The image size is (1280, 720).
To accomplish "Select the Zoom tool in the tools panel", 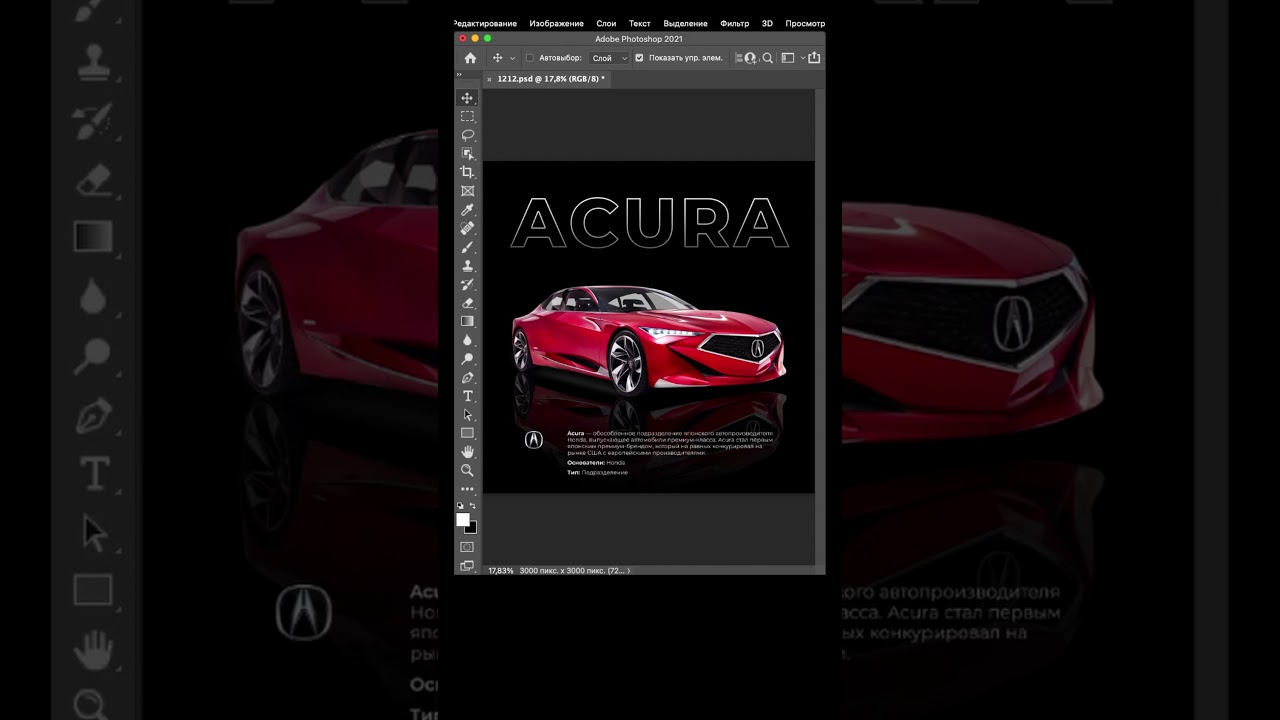I will 467,470.
